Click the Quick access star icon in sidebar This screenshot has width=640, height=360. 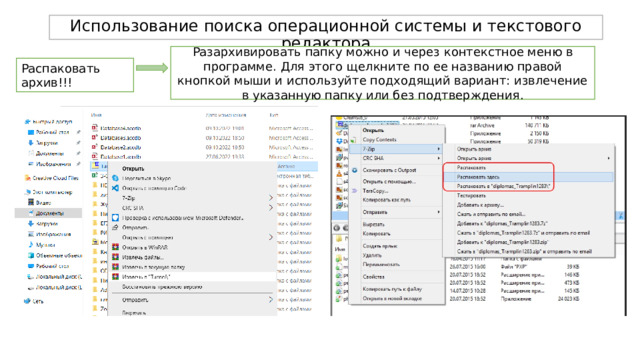pos(27,122)
